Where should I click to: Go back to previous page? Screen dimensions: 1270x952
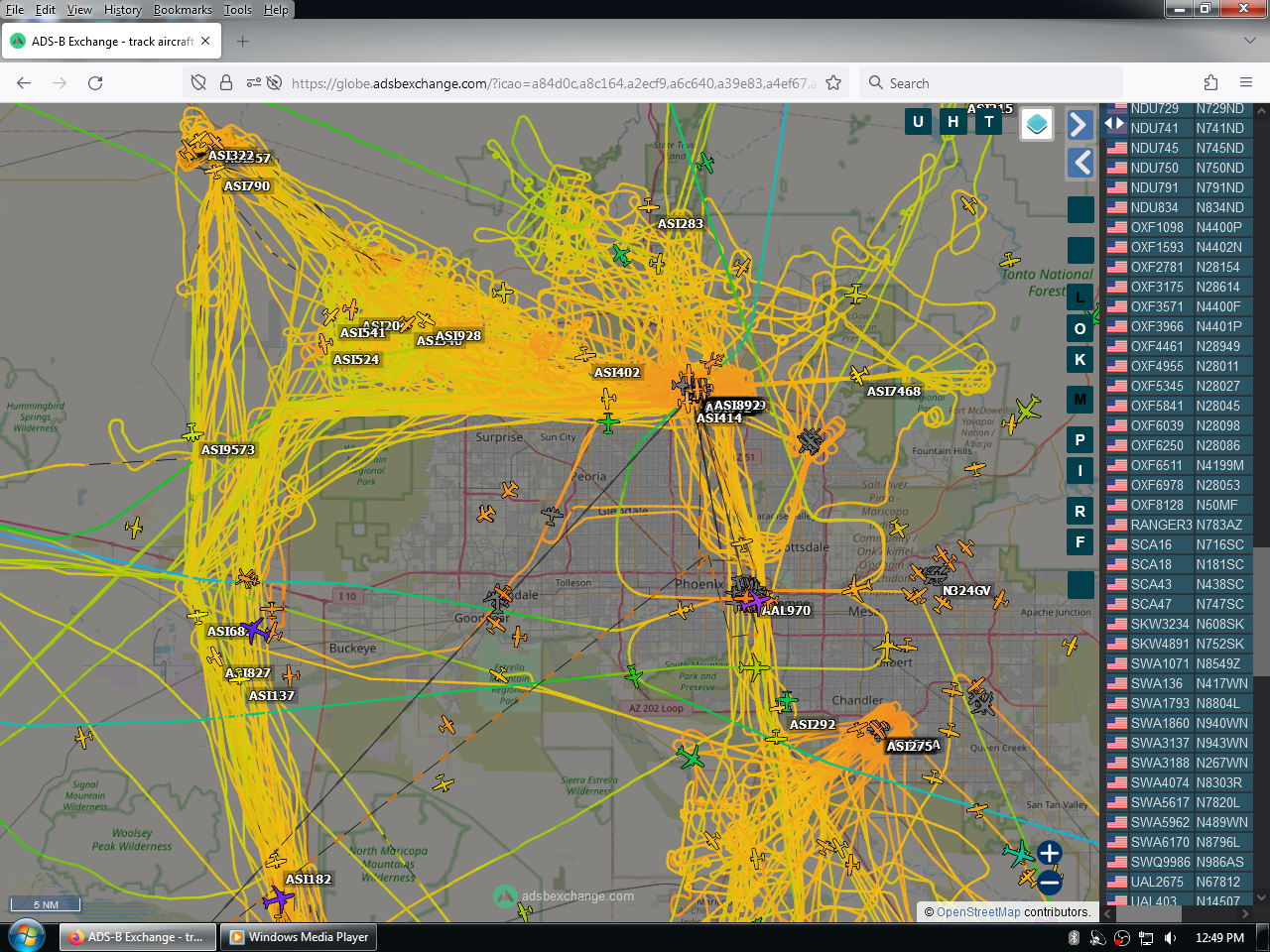click(x=24, y=83)
